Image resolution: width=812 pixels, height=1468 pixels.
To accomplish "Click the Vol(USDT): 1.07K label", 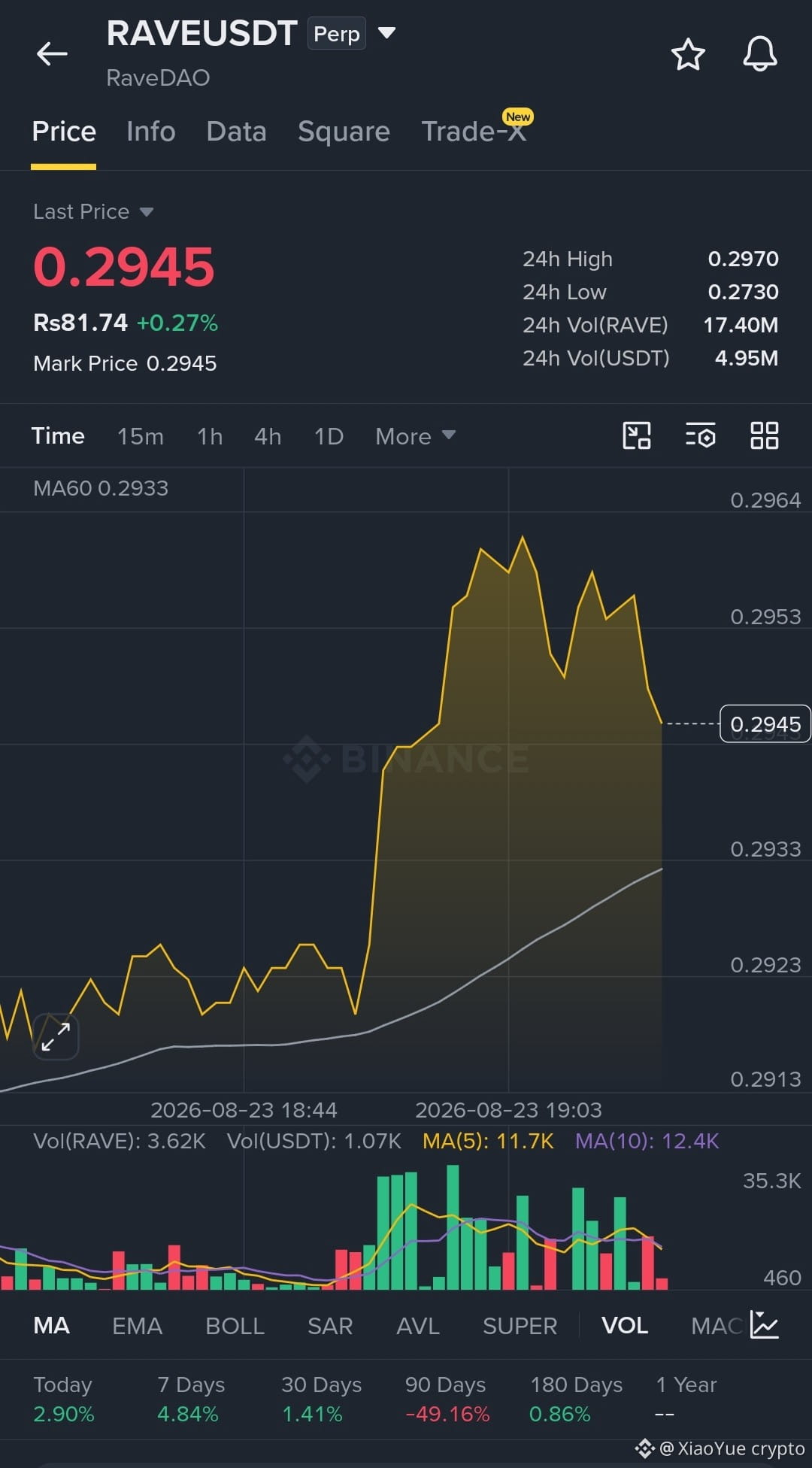I will pos(314,1141).
